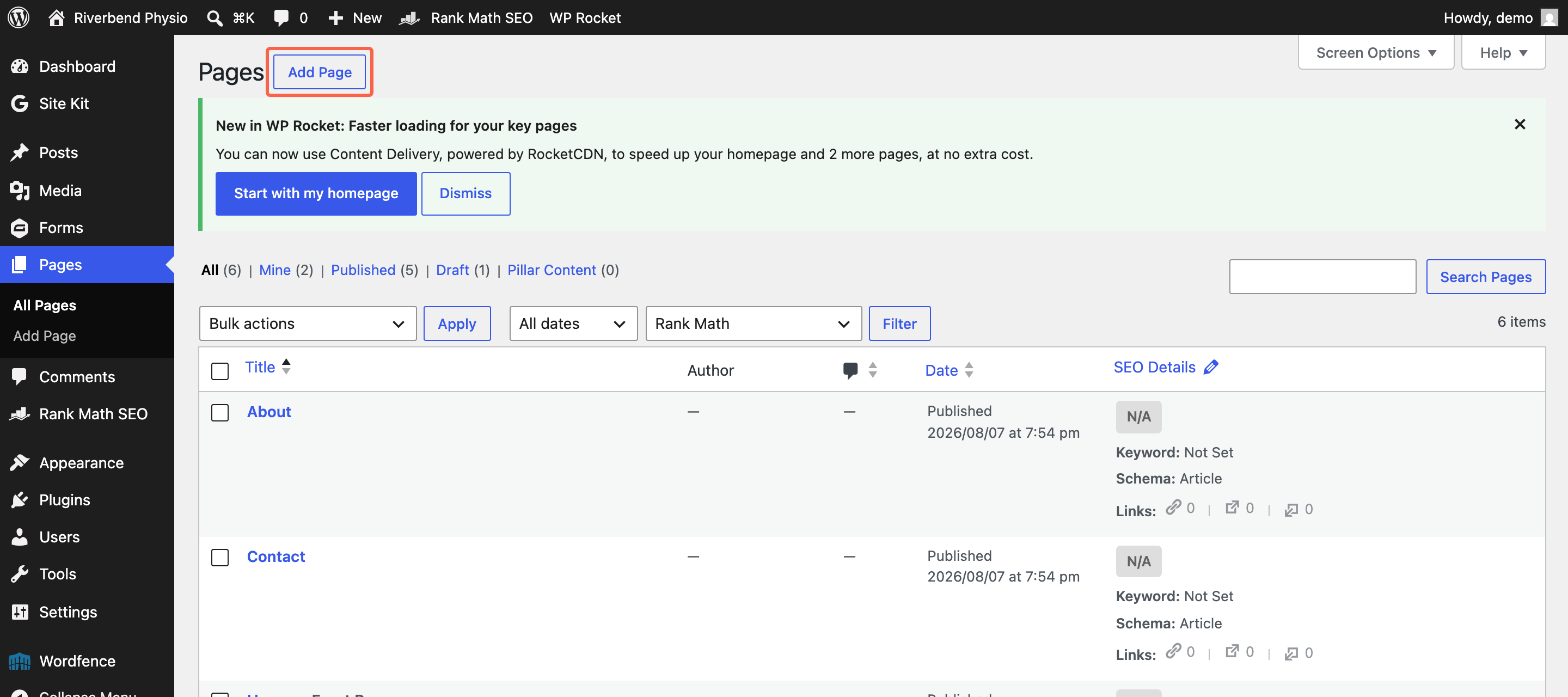
Task: Click the SEO Details column header link
Action: (x=1154, y=366)
